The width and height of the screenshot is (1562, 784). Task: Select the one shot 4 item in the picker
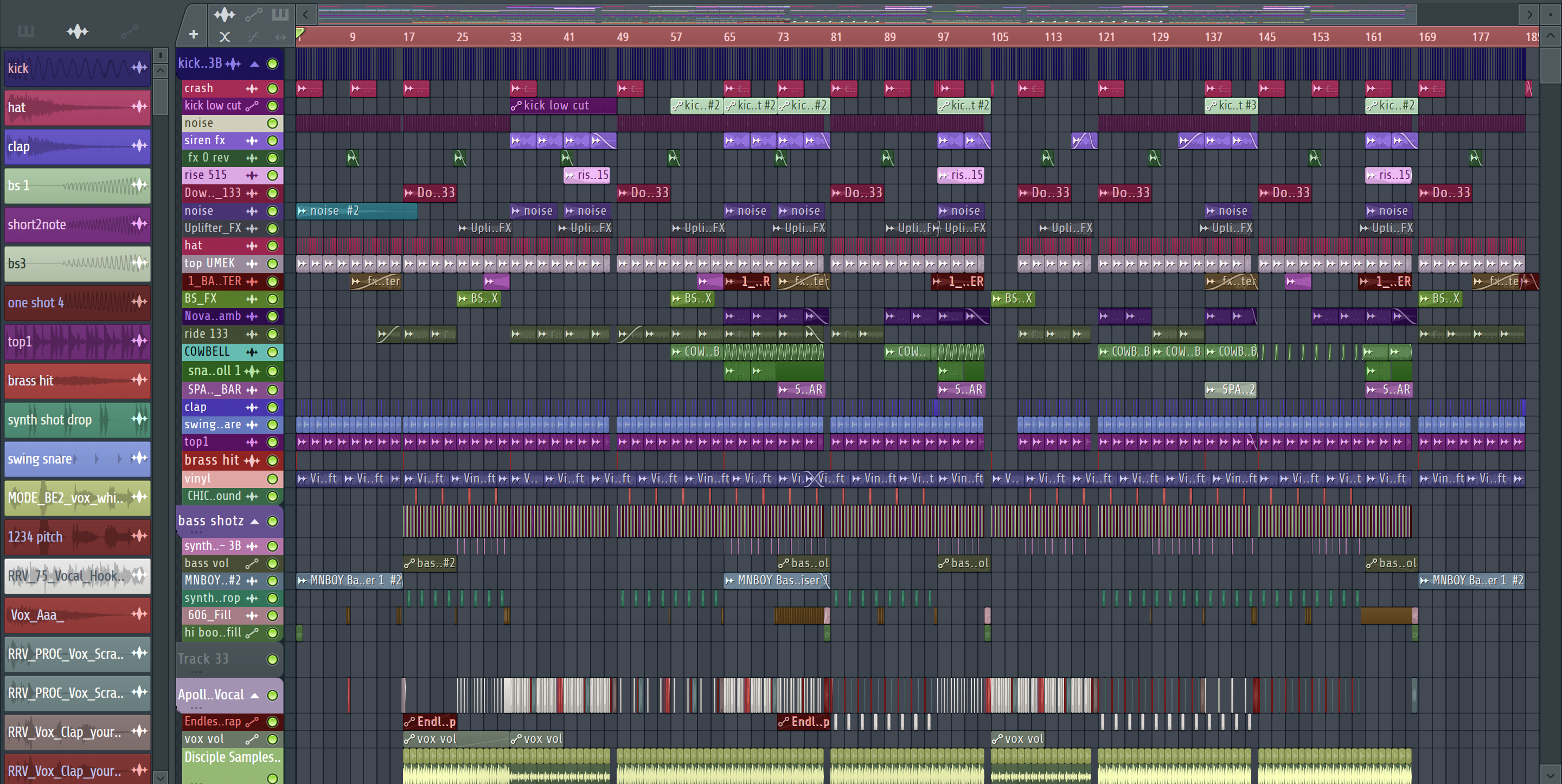click(78, 303)
